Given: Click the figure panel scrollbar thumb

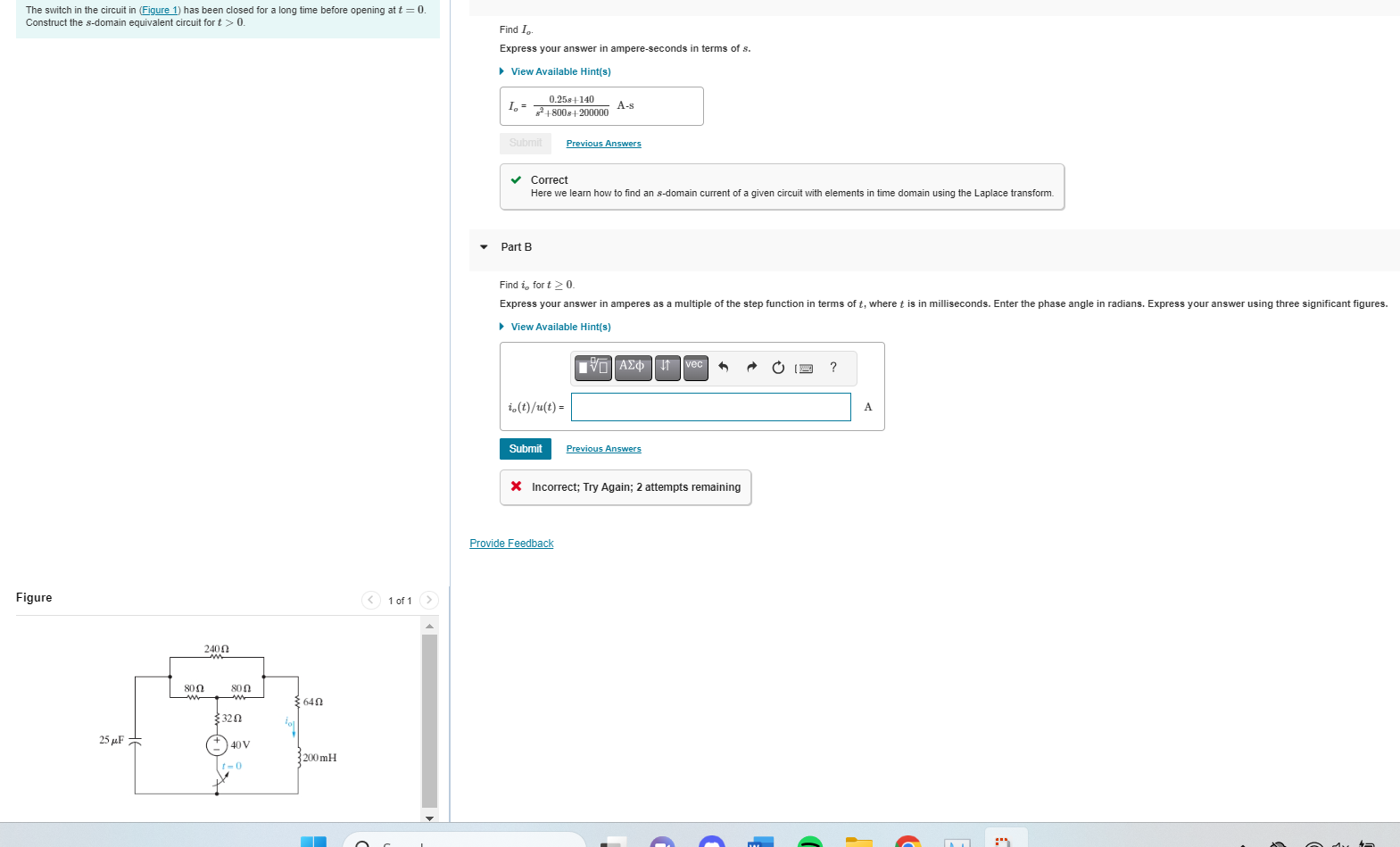Looking at the screenshot, I should 429,719.
